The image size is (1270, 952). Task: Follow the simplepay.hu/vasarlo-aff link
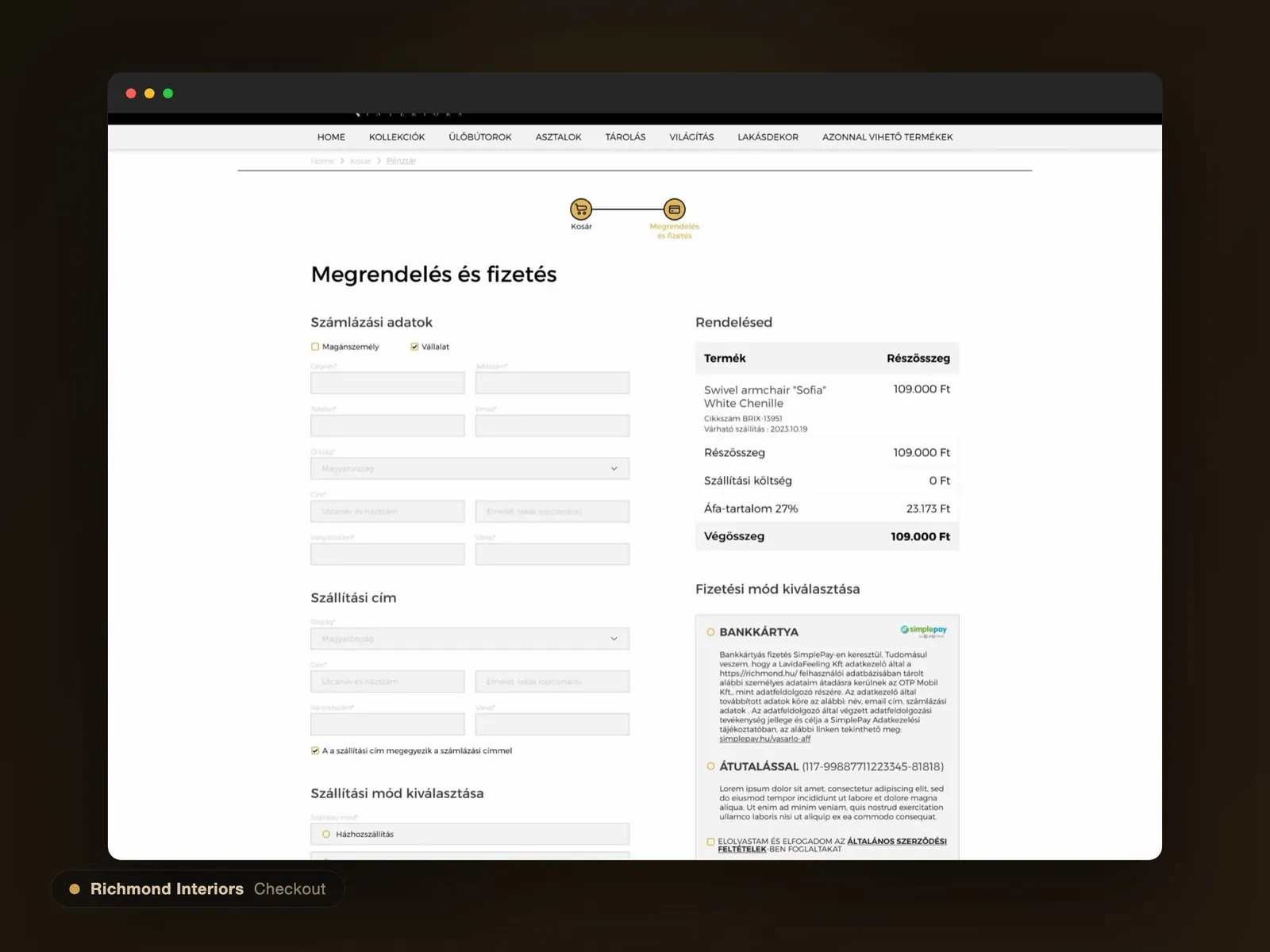click(765, 739)
